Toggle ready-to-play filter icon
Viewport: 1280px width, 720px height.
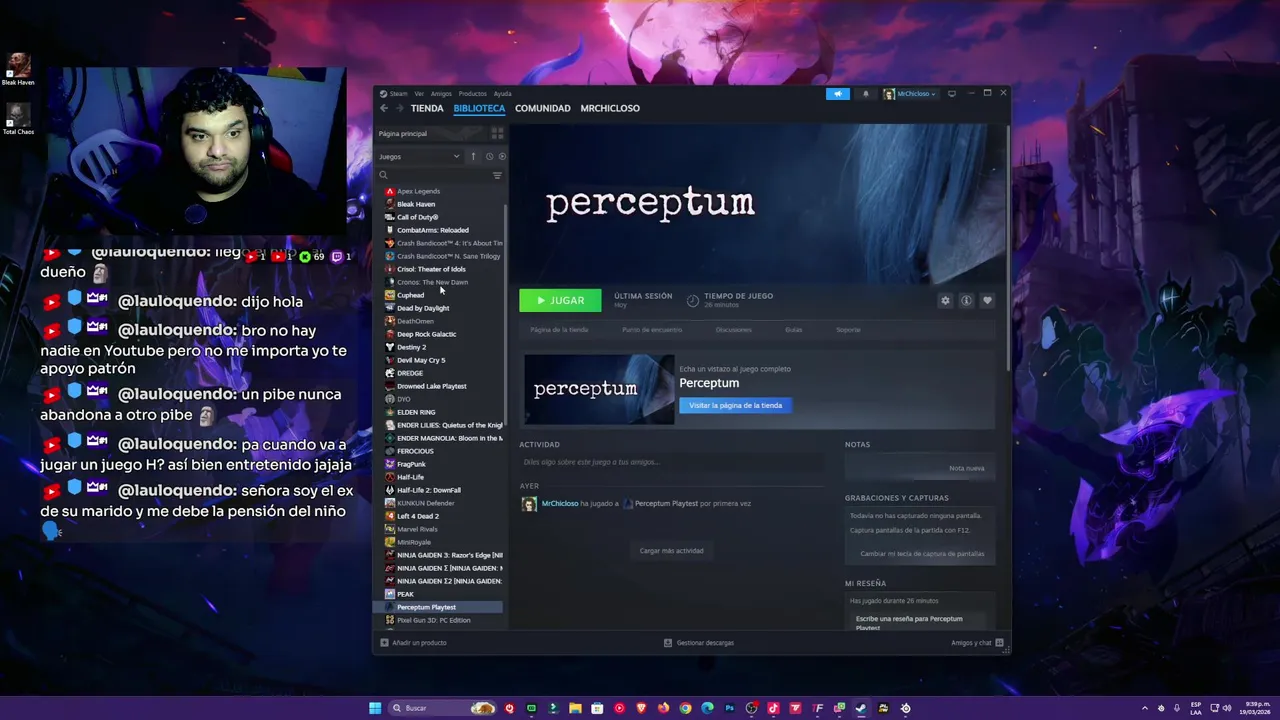pyautogui.click(x=502, y=156)
